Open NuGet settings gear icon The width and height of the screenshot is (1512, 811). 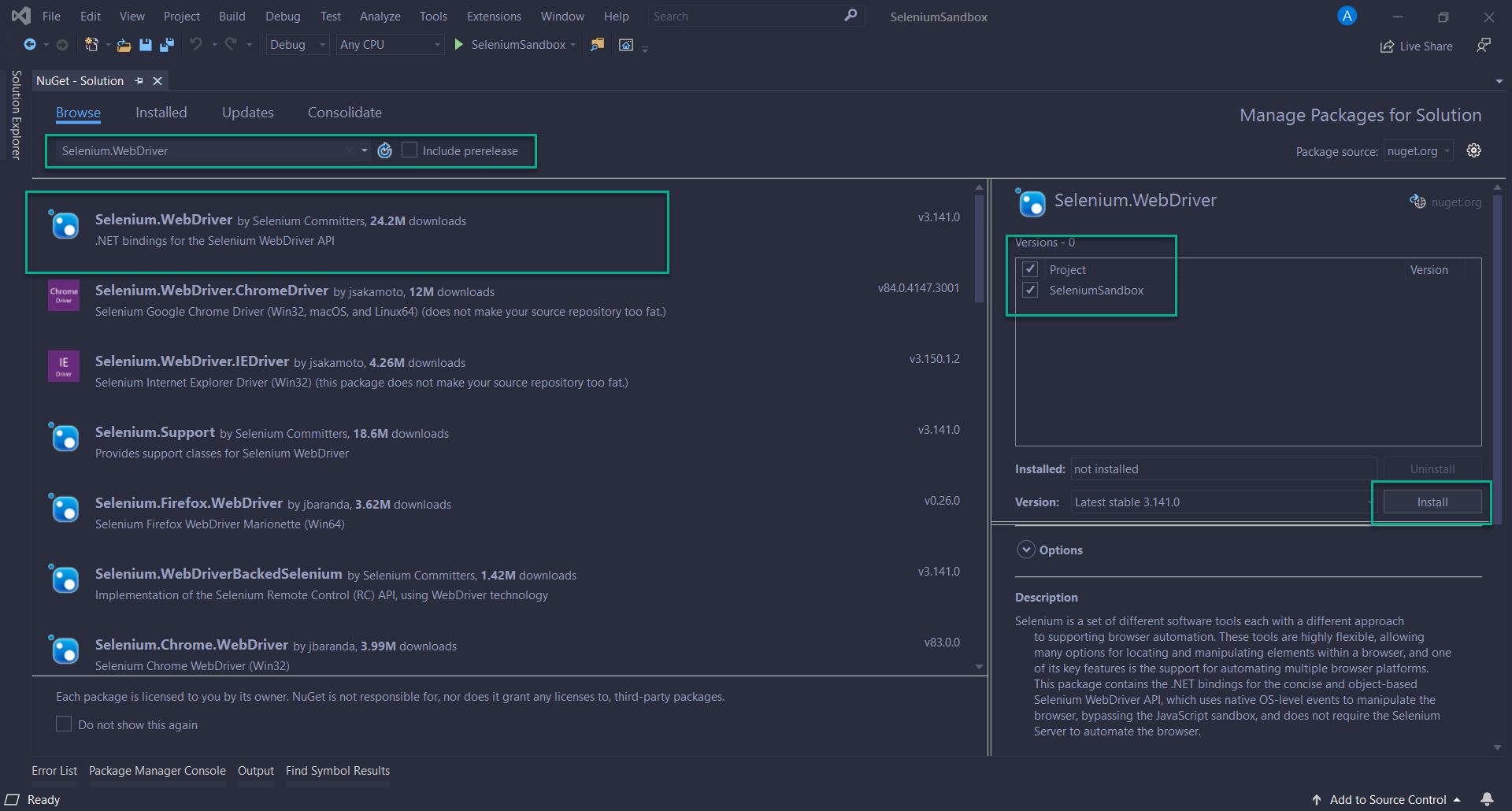click(x=1474, y=150)
